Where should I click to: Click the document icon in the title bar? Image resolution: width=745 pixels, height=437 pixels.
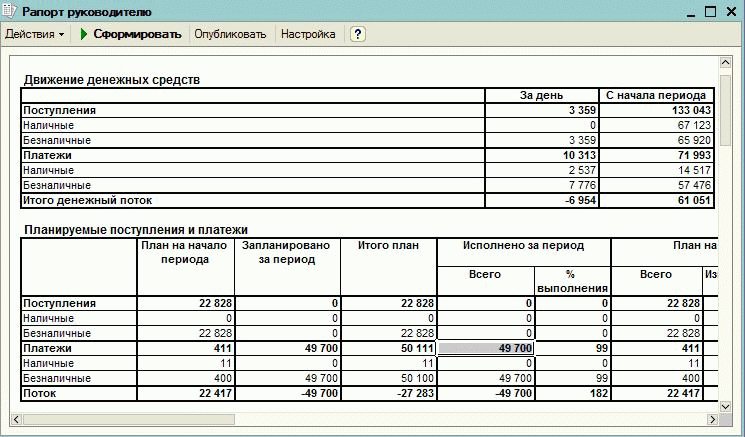pyautogui.click(x=9, y=11)
